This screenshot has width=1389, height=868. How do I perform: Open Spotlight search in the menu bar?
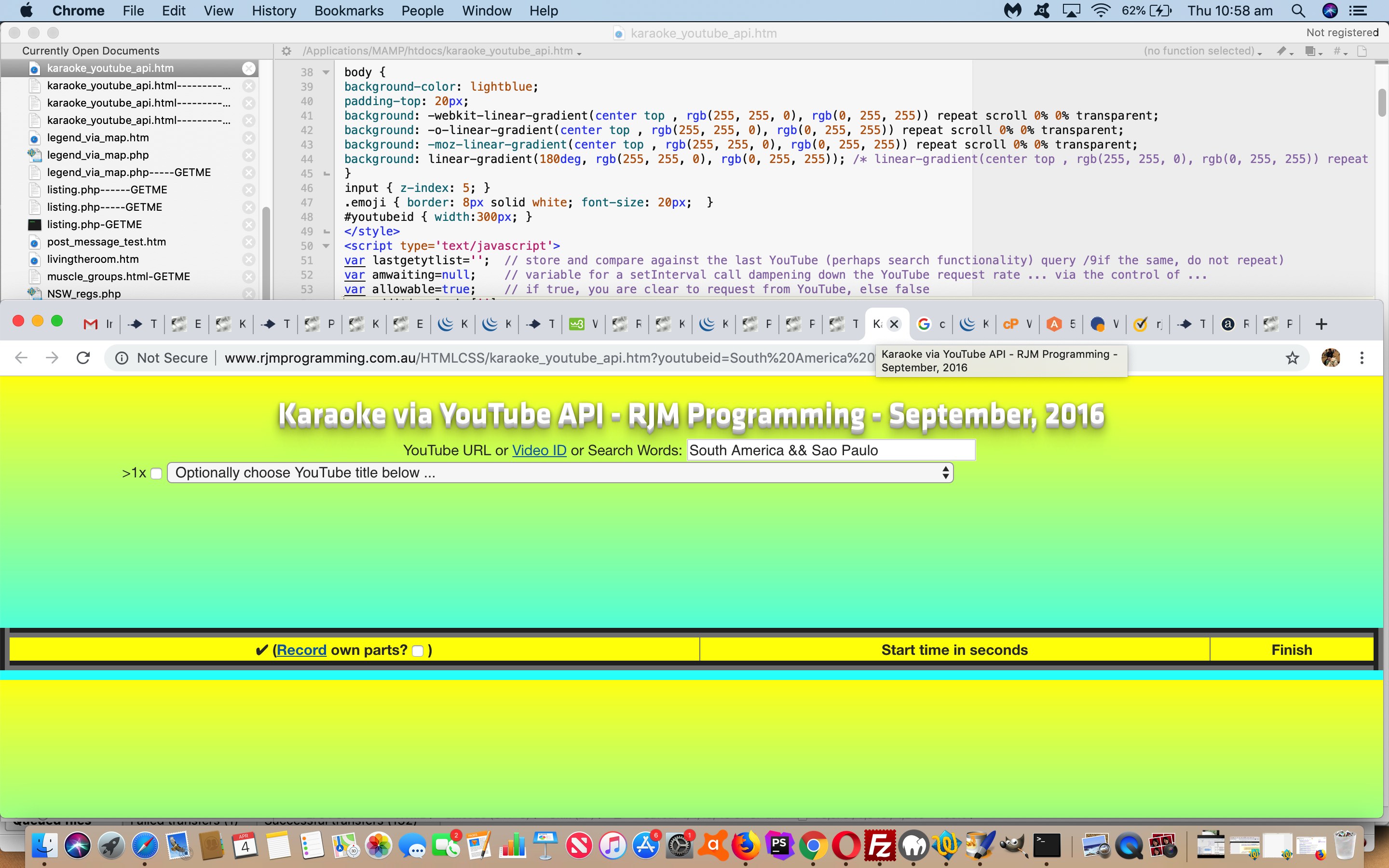[1298, 11]
